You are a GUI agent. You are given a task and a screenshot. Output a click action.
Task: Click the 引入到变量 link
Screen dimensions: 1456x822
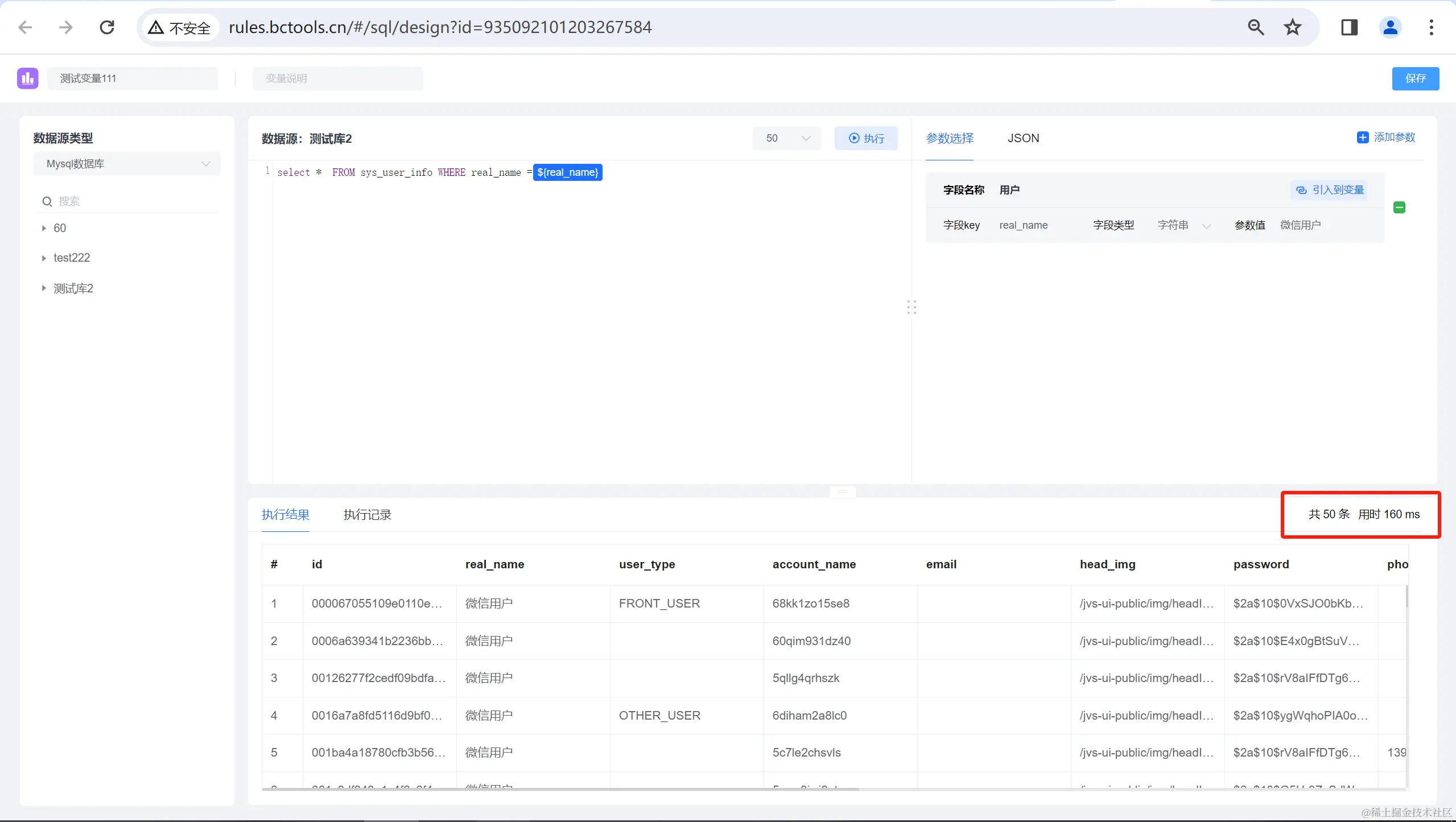click(x=1330, y=190)
